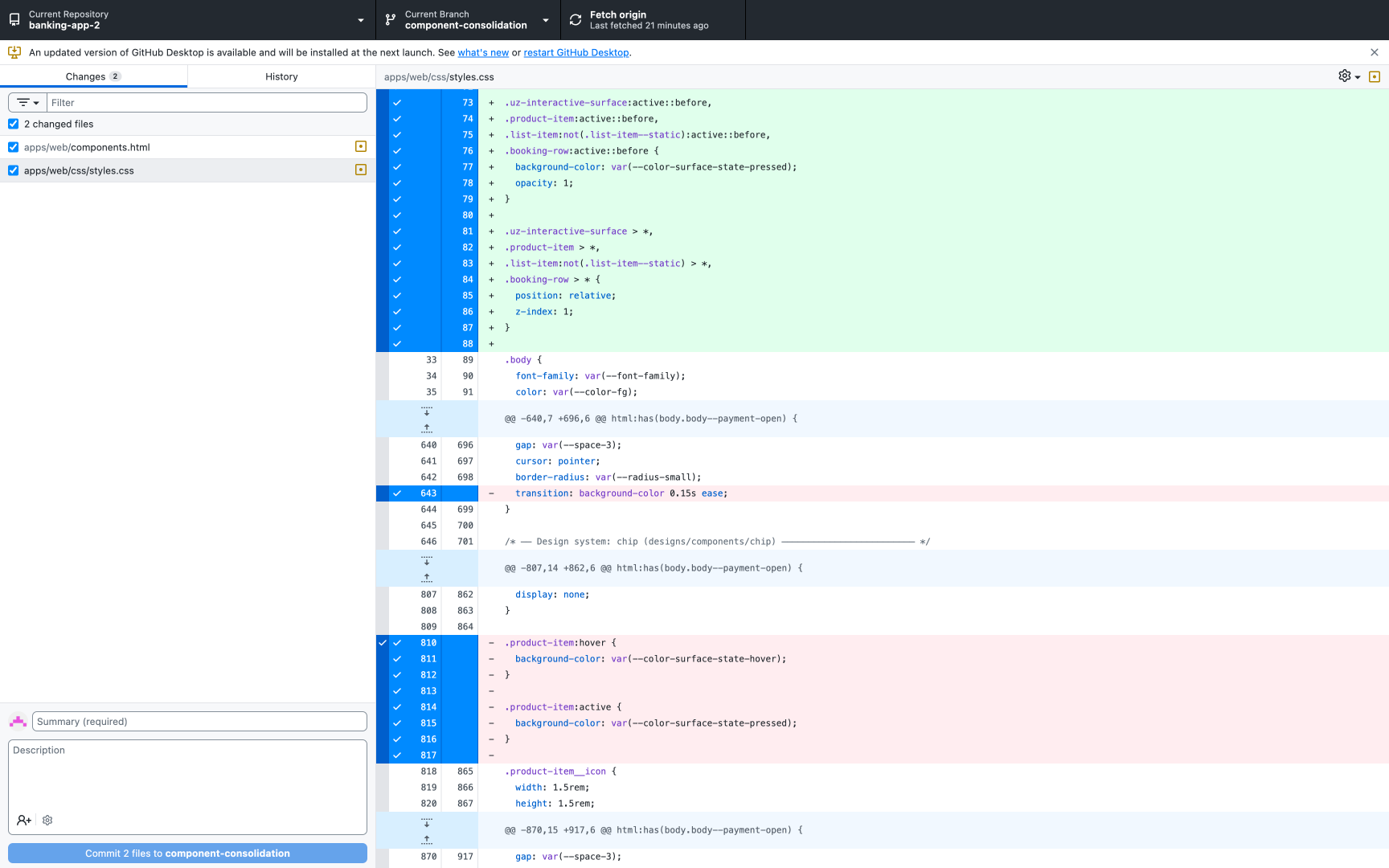
Task: Toggle the "2 changed files" checkbox
Action: [14, 124]
